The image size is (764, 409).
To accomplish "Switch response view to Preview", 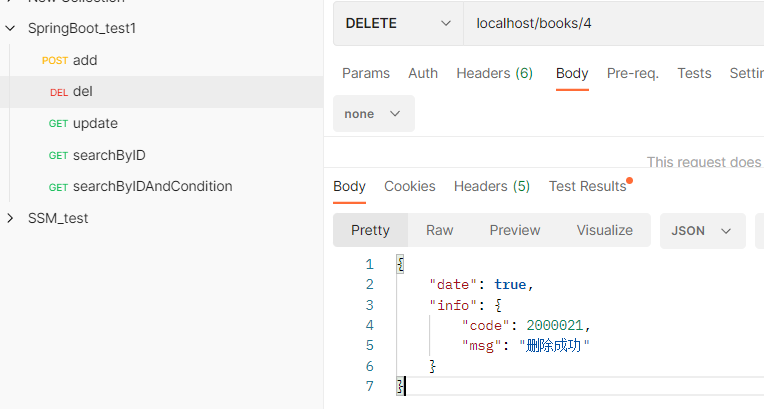I will point(515,230).
